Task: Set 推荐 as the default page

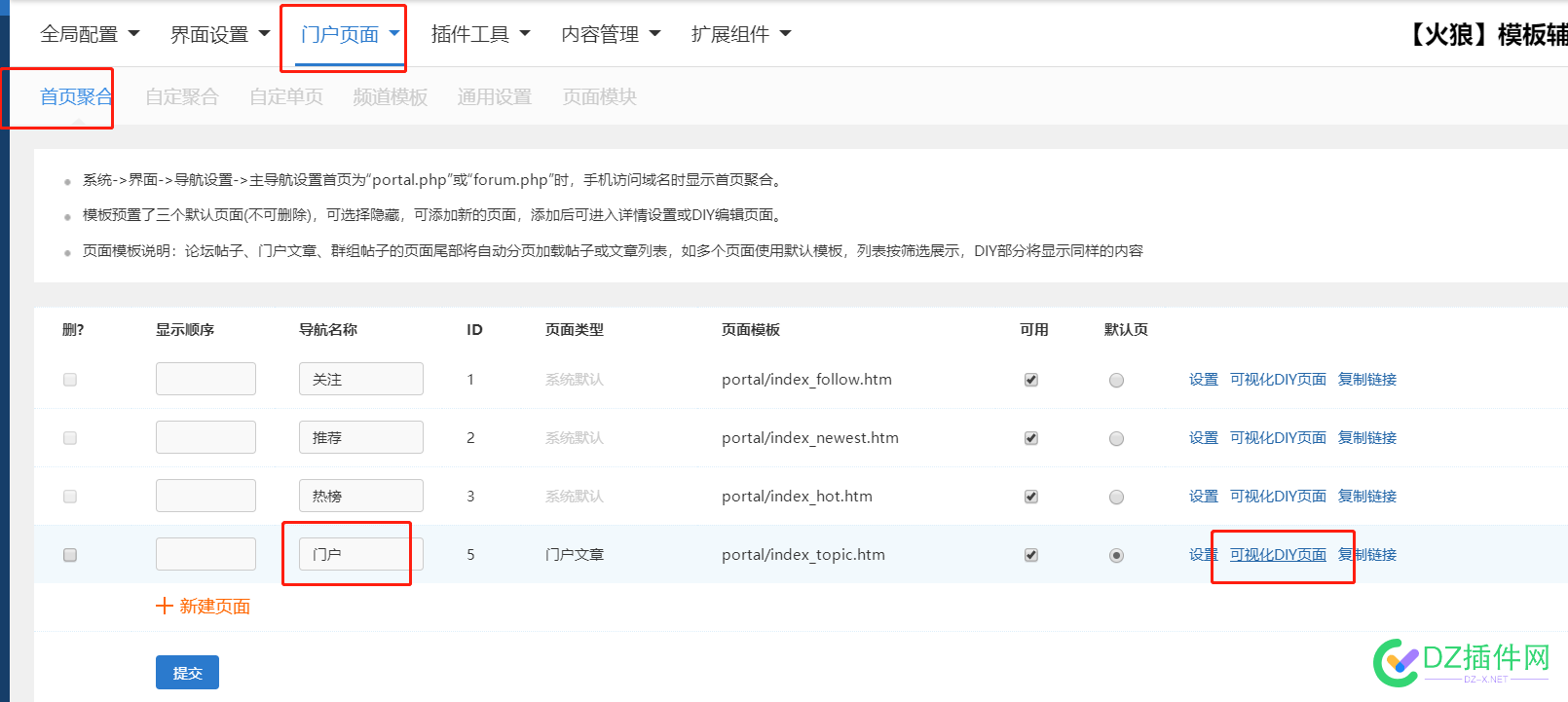Action: 1116,439
